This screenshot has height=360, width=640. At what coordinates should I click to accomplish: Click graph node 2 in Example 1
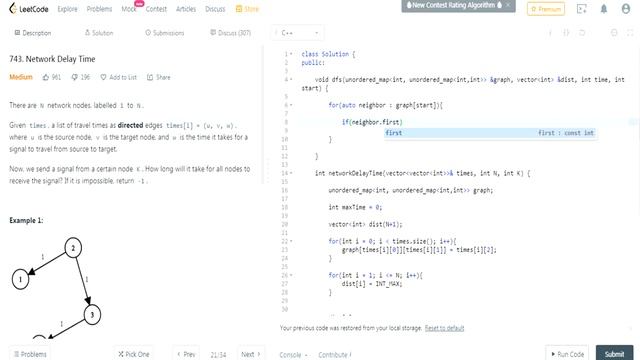click(73, 248)
